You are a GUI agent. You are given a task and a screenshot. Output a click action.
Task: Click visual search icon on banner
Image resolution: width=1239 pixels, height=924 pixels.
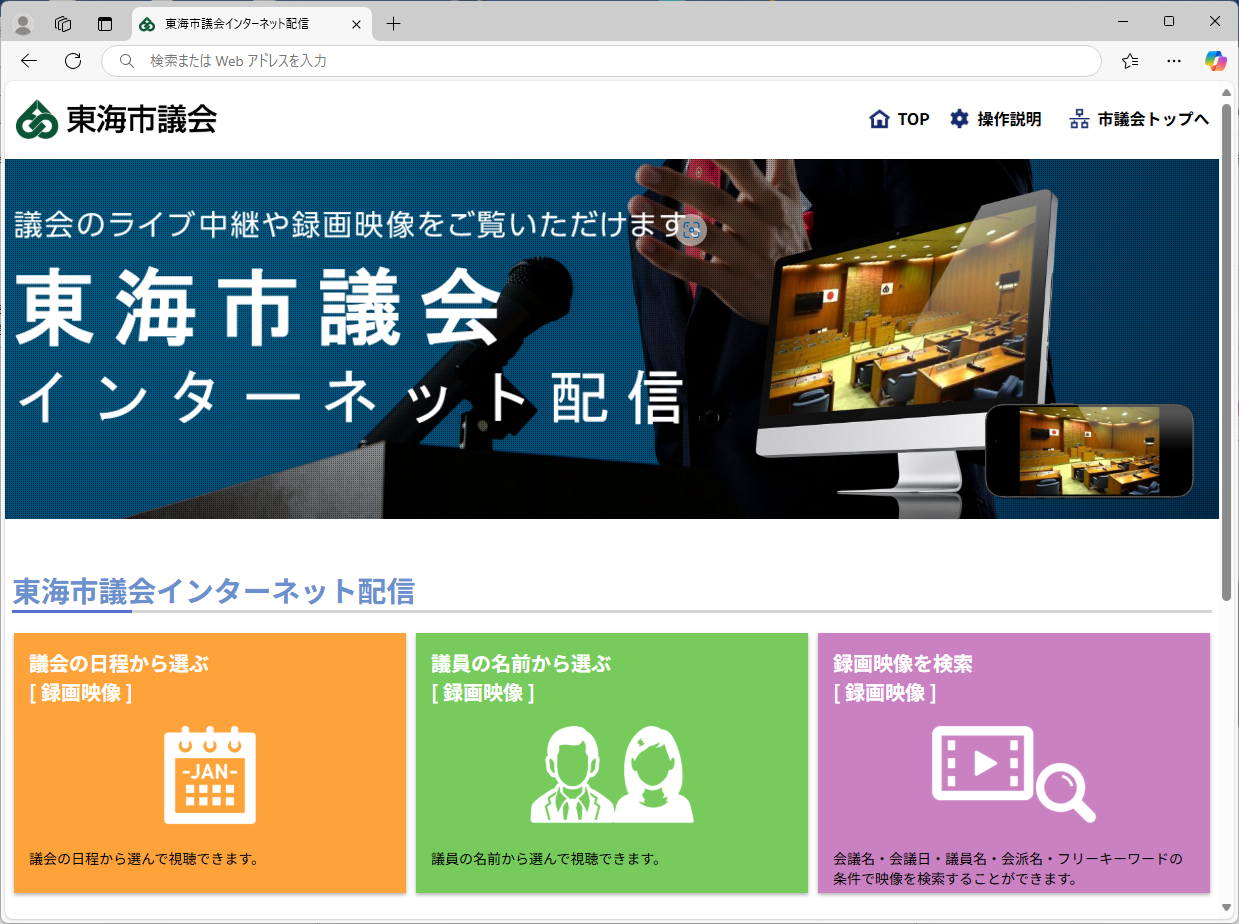pyautogui.click(x=691, y=230)
